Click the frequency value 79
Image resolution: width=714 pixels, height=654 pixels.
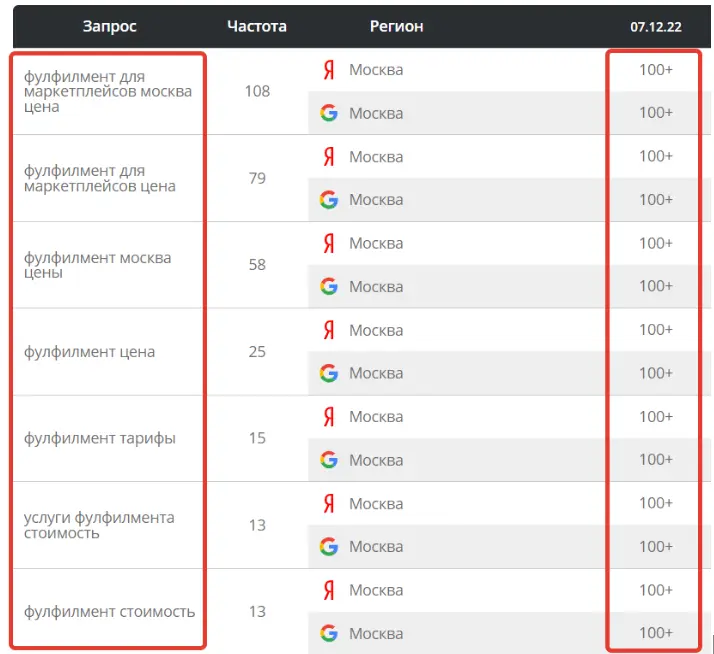pos(257,178)
